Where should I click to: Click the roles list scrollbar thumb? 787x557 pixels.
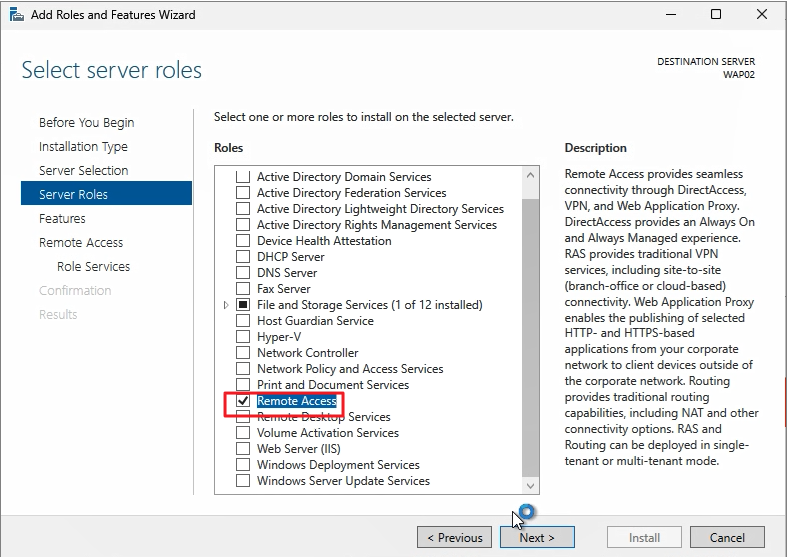(x=531, y=337)
